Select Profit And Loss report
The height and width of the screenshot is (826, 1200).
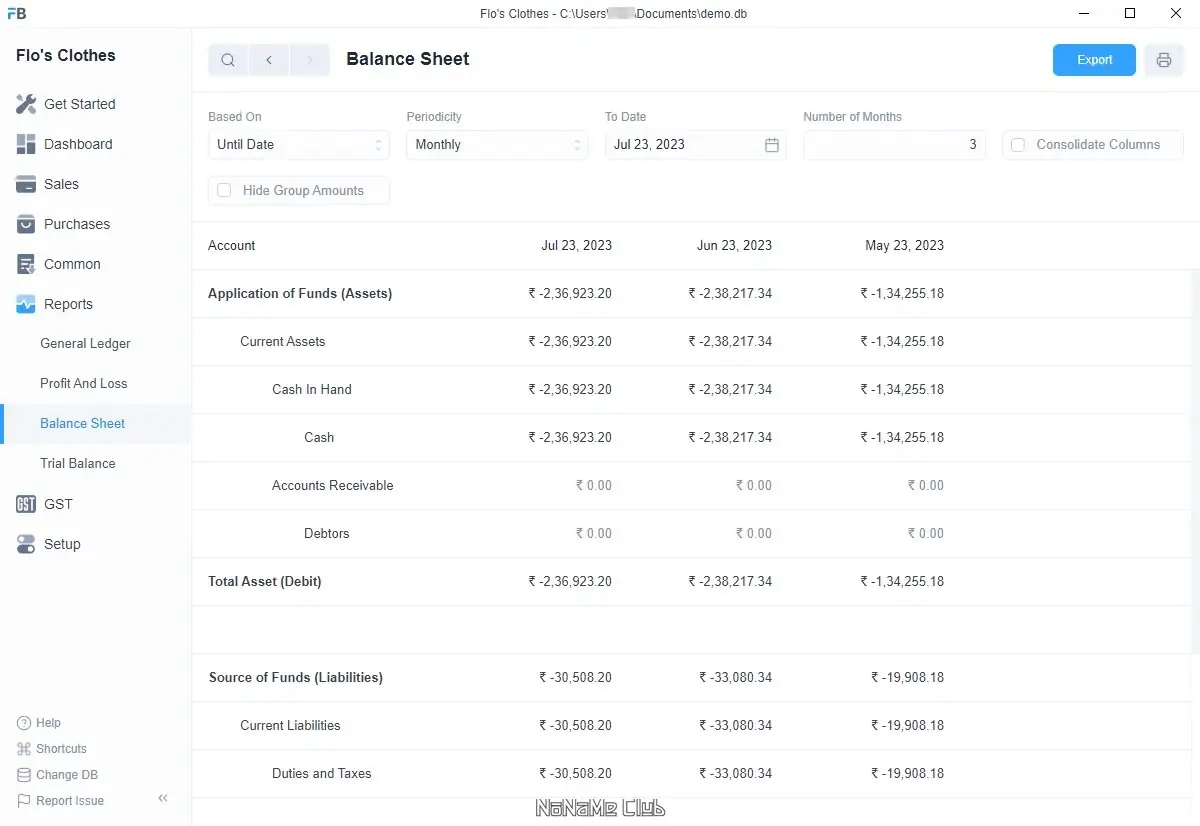83,384
